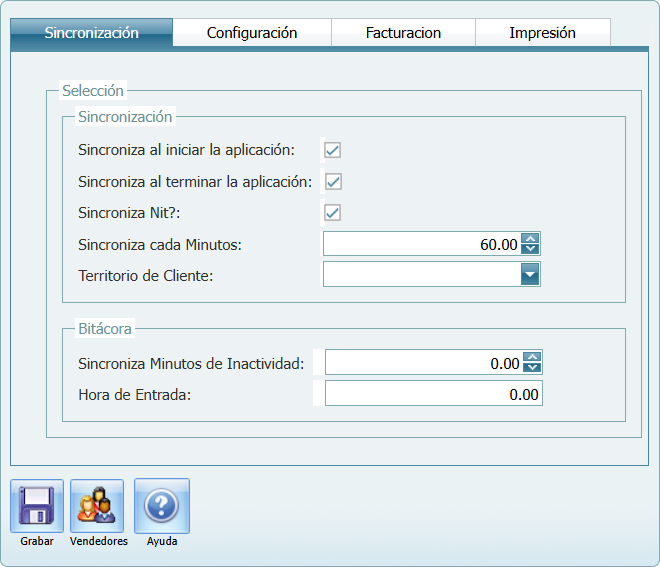Image resolution: width=660 pixels, height=567 pixels.
Task: Uncheck Sincroniza al iniciar la aplicación
Action: pos(333,150)
